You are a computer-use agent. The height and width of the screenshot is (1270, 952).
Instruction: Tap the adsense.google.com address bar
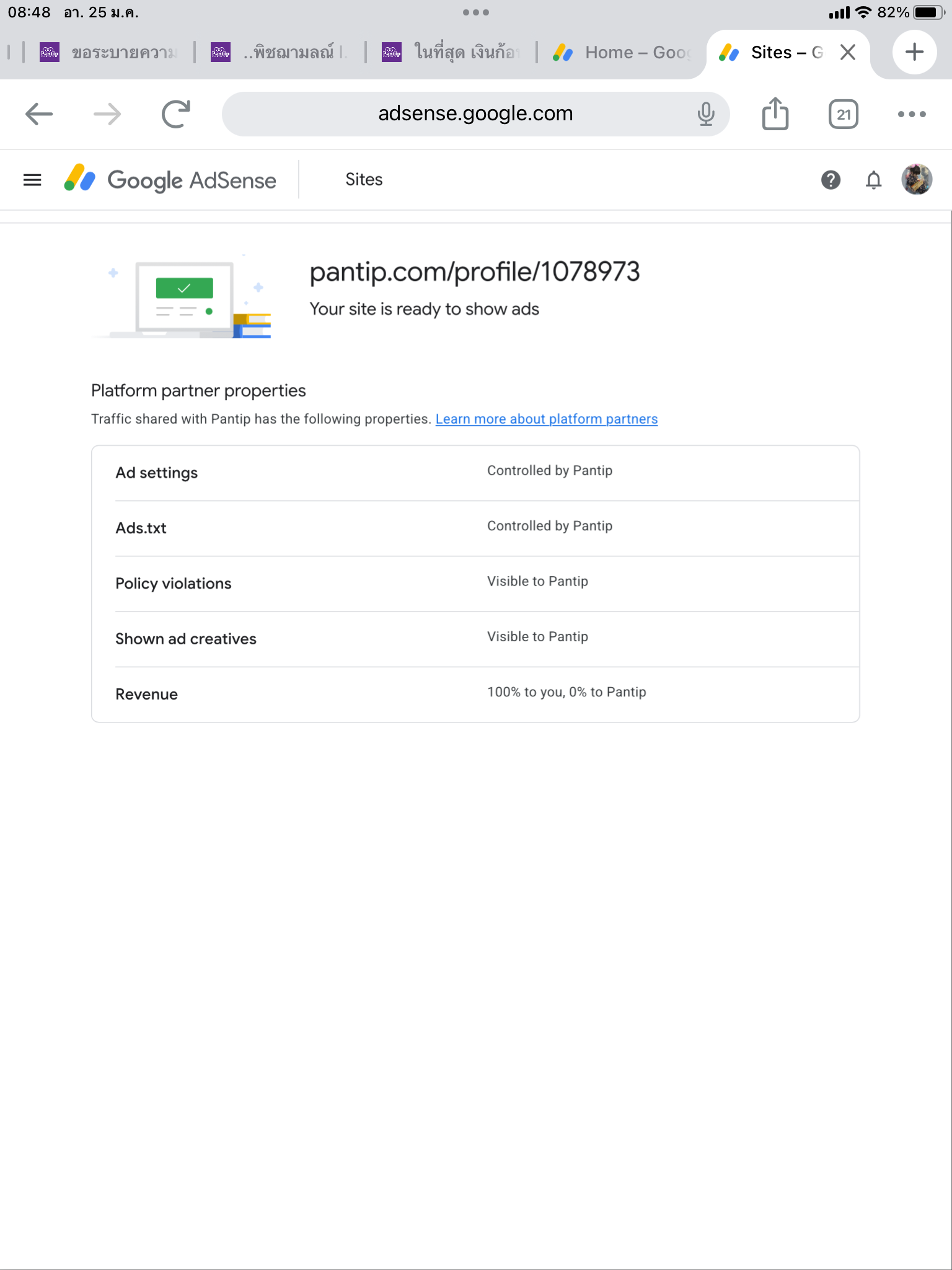475,114
